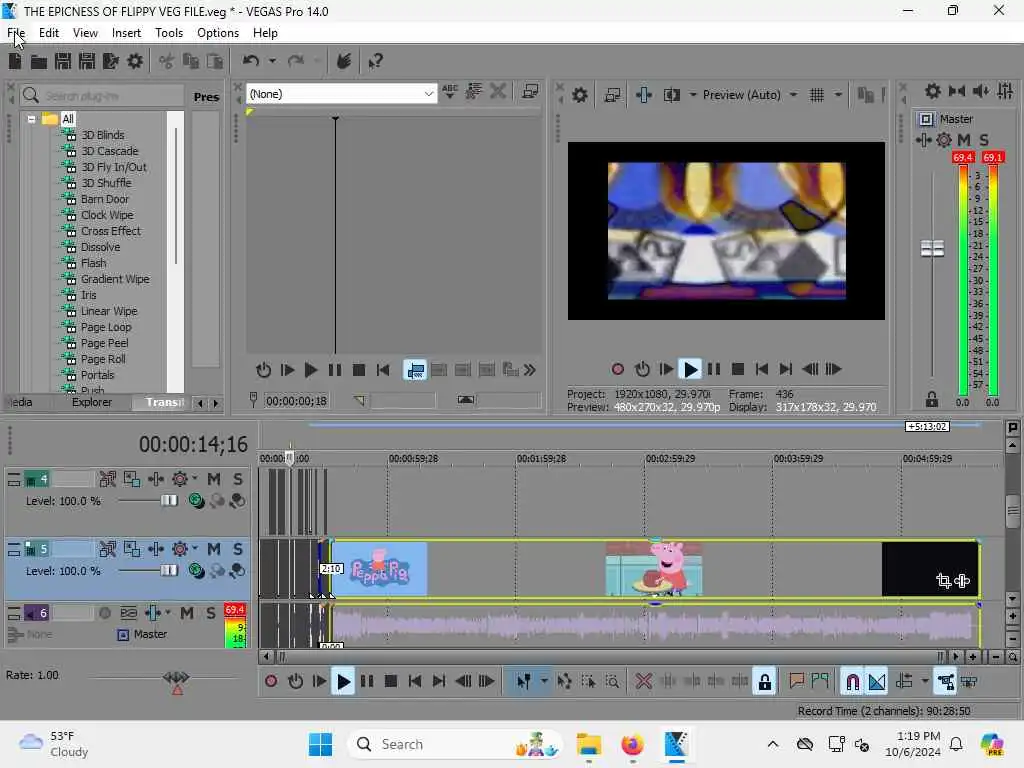Open track 5 FX dropdown arrow
Image resolution: width=1024 pixels, height=768 pixels.
[195, 548]
